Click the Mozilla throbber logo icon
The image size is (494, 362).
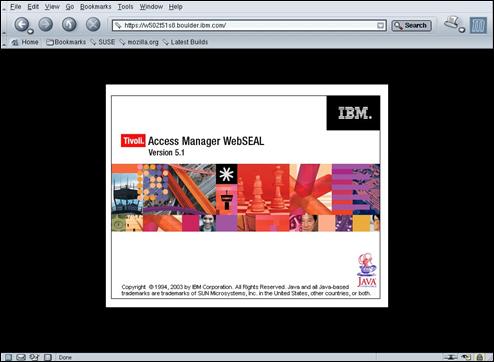click(478, 25)
